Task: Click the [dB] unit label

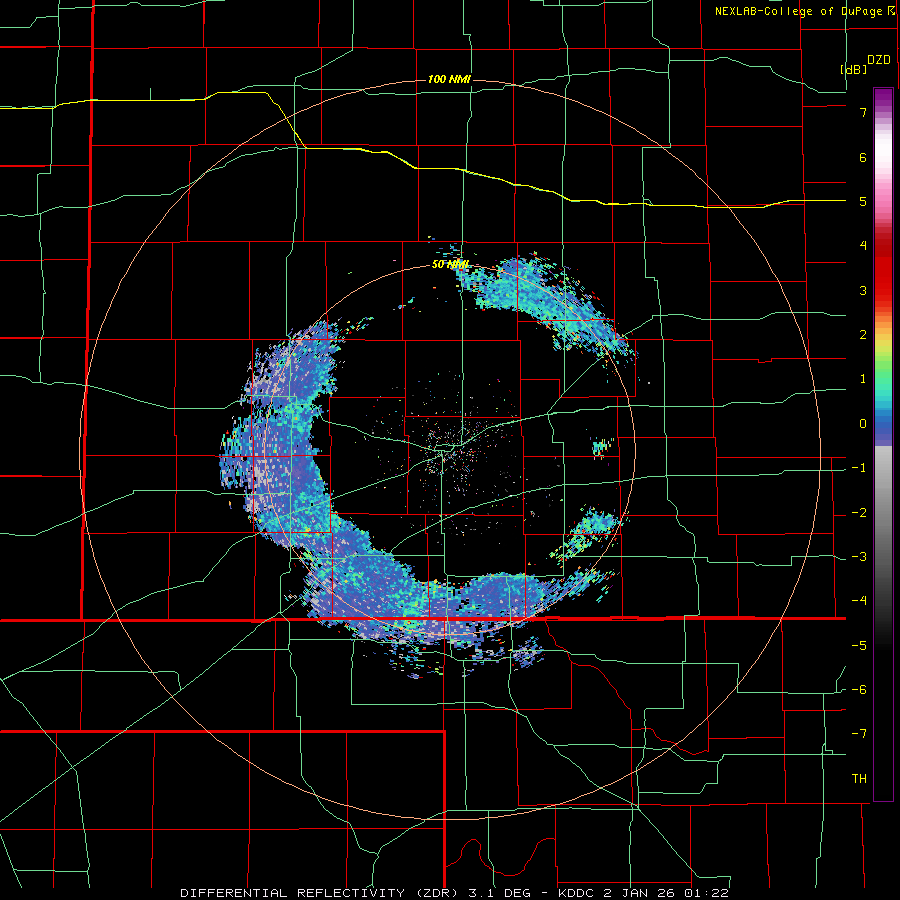Action: click(854, 69)
